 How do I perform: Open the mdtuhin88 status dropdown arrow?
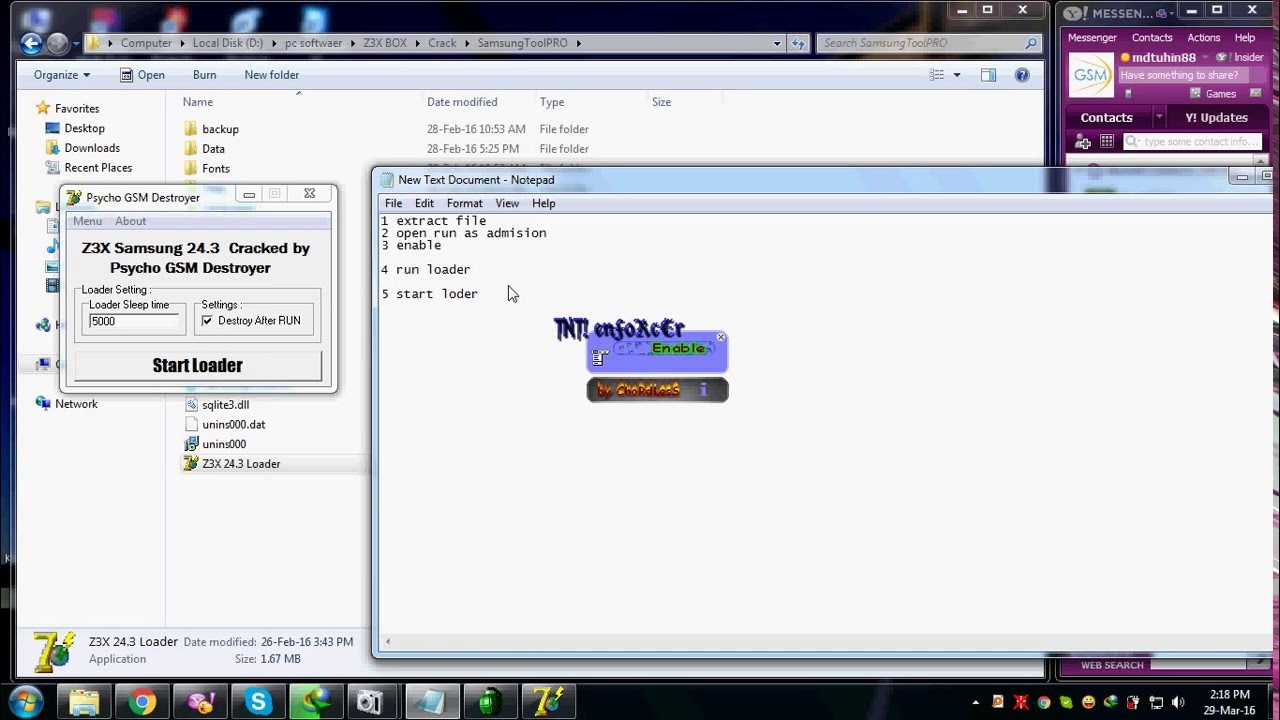point(1205,58)
